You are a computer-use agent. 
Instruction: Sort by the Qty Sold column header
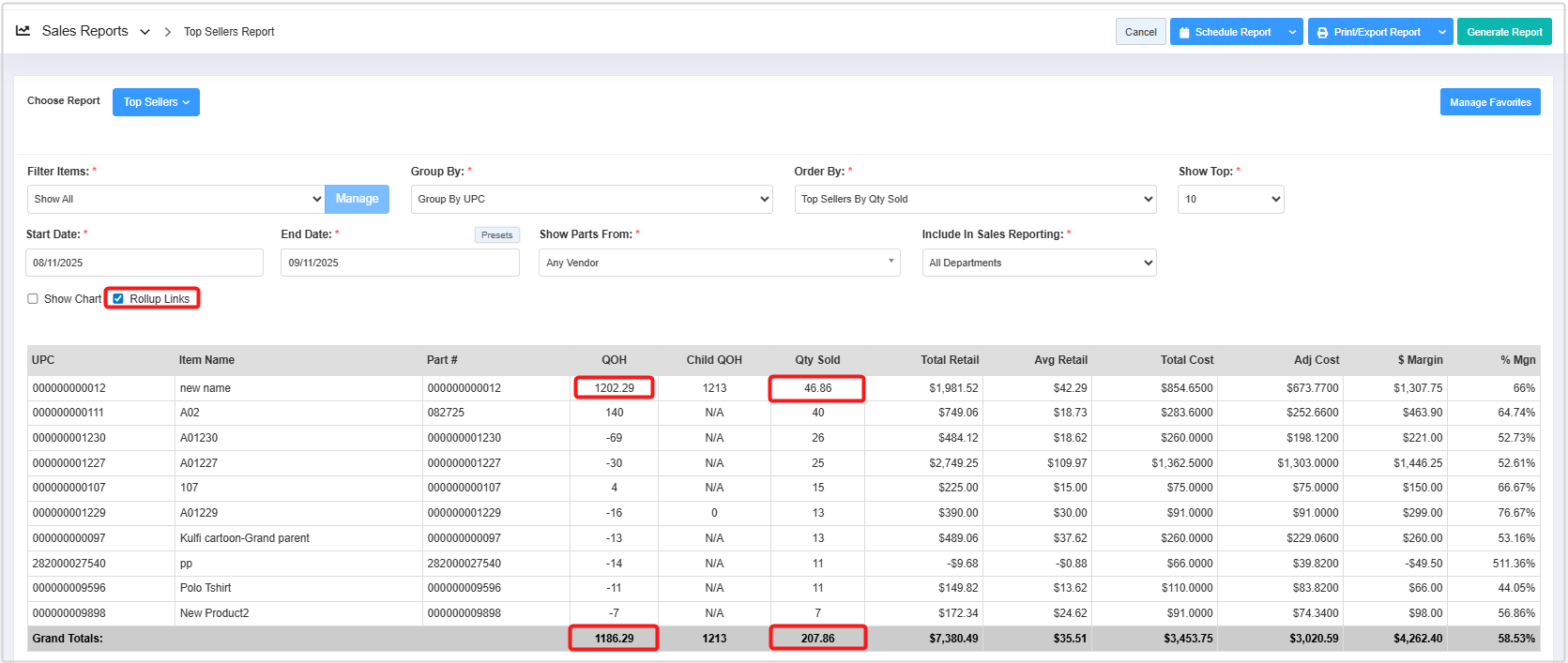(817, 360)
